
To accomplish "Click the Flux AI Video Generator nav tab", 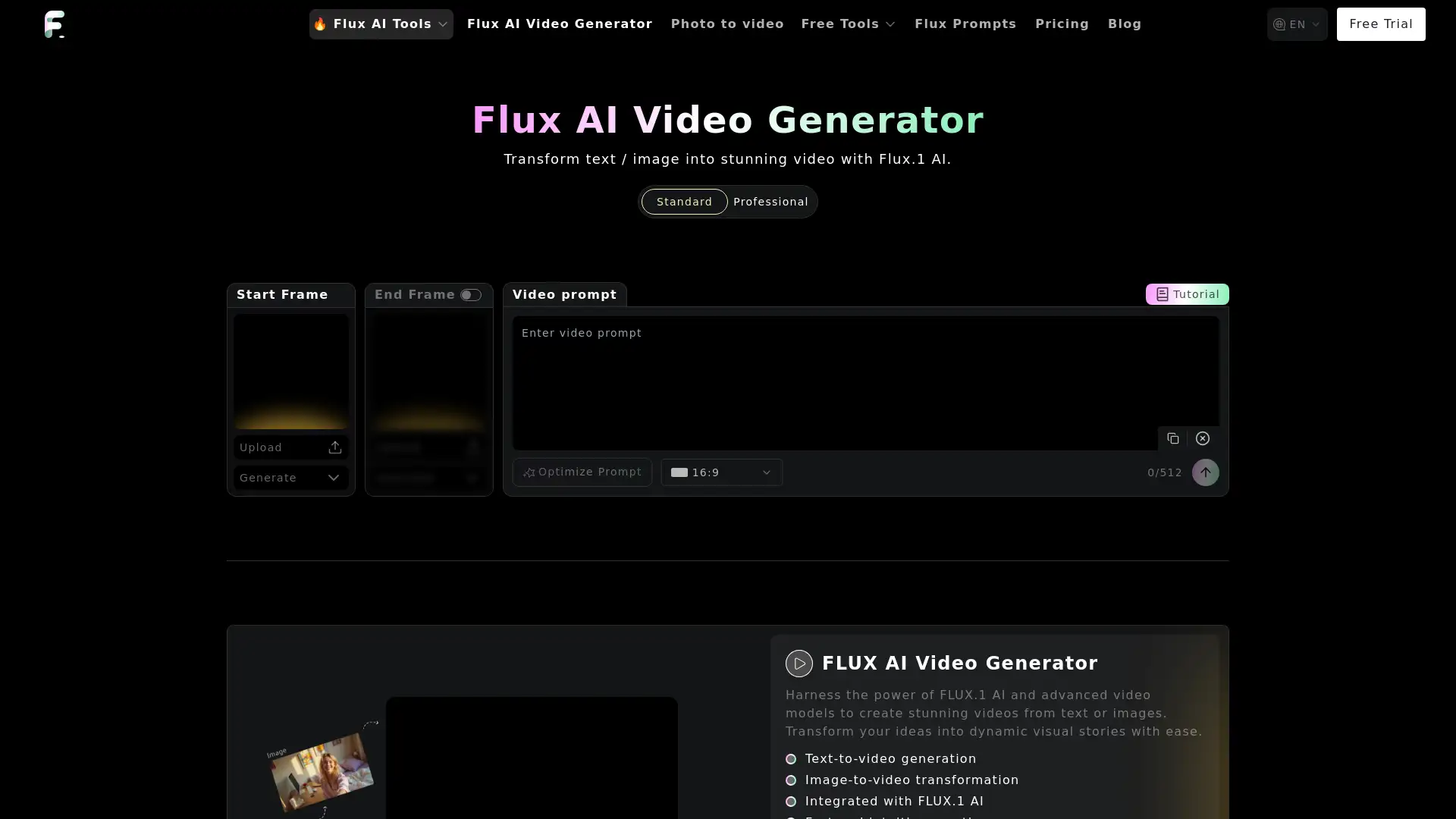I will [559, 23].
